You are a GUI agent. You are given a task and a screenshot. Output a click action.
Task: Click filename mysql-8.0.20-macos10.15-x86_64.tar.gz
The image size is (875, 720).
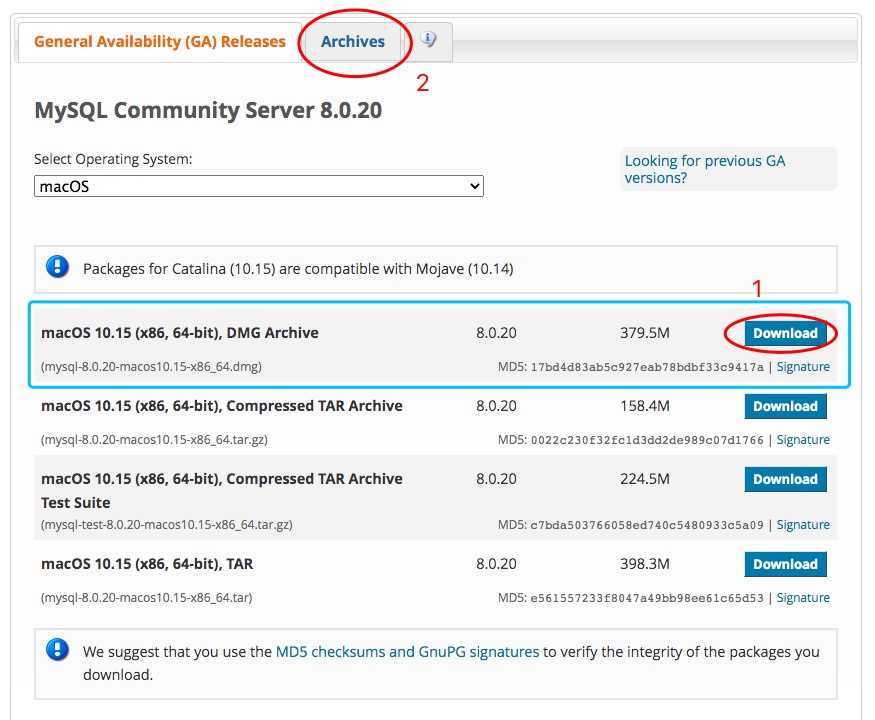(x=154, y=440)
